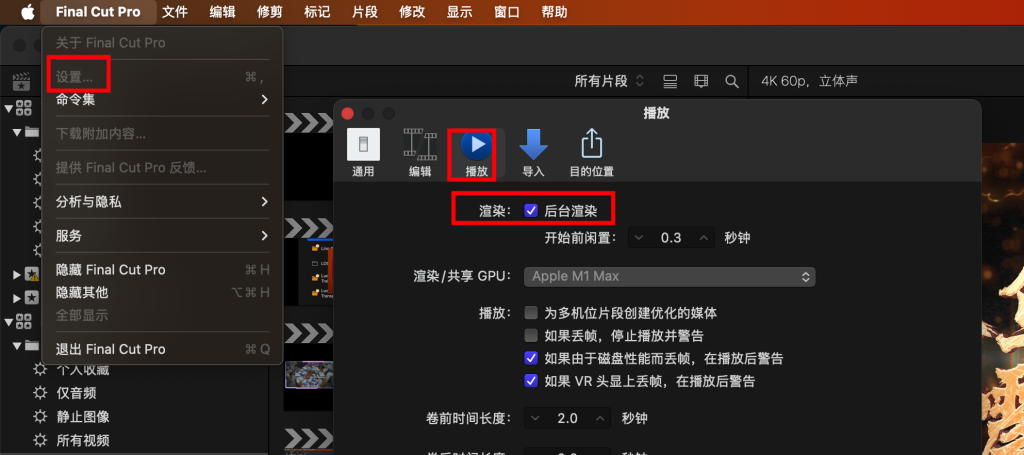Uncheck 如果 VR 头显上丢帧 warning option
Screen dimensions: 1024x455
(531, 380)
